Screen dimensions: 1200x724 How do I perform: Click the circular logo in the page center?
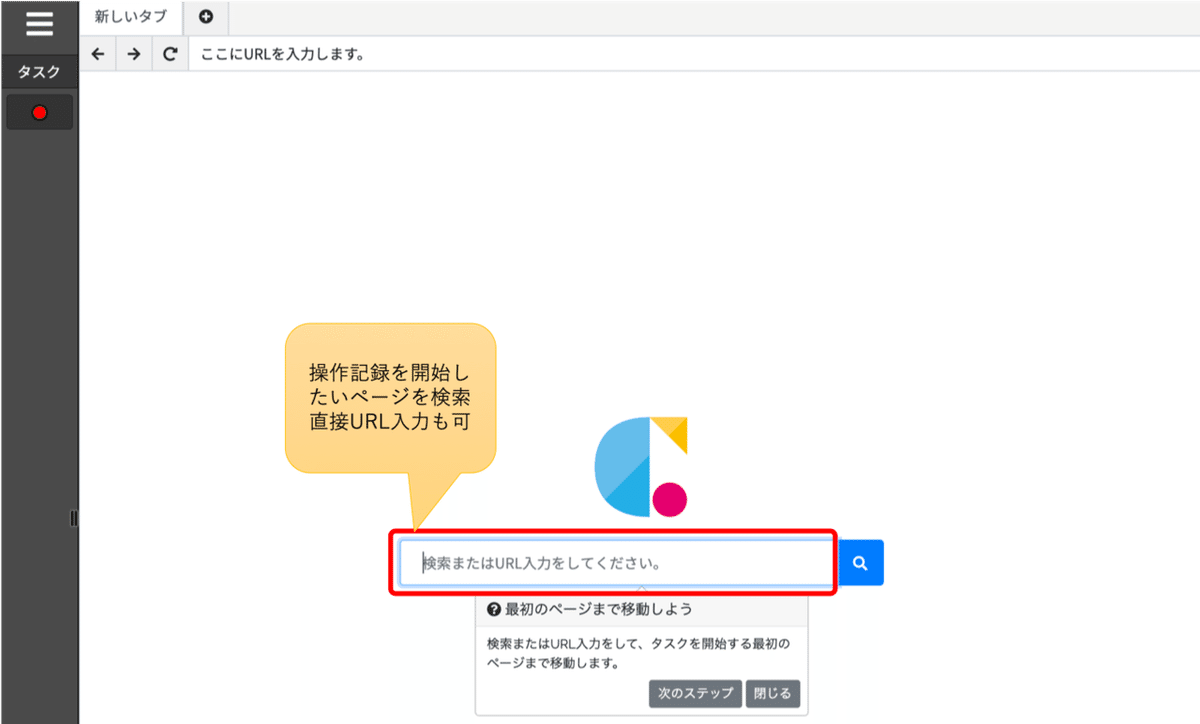pos(642,465)
